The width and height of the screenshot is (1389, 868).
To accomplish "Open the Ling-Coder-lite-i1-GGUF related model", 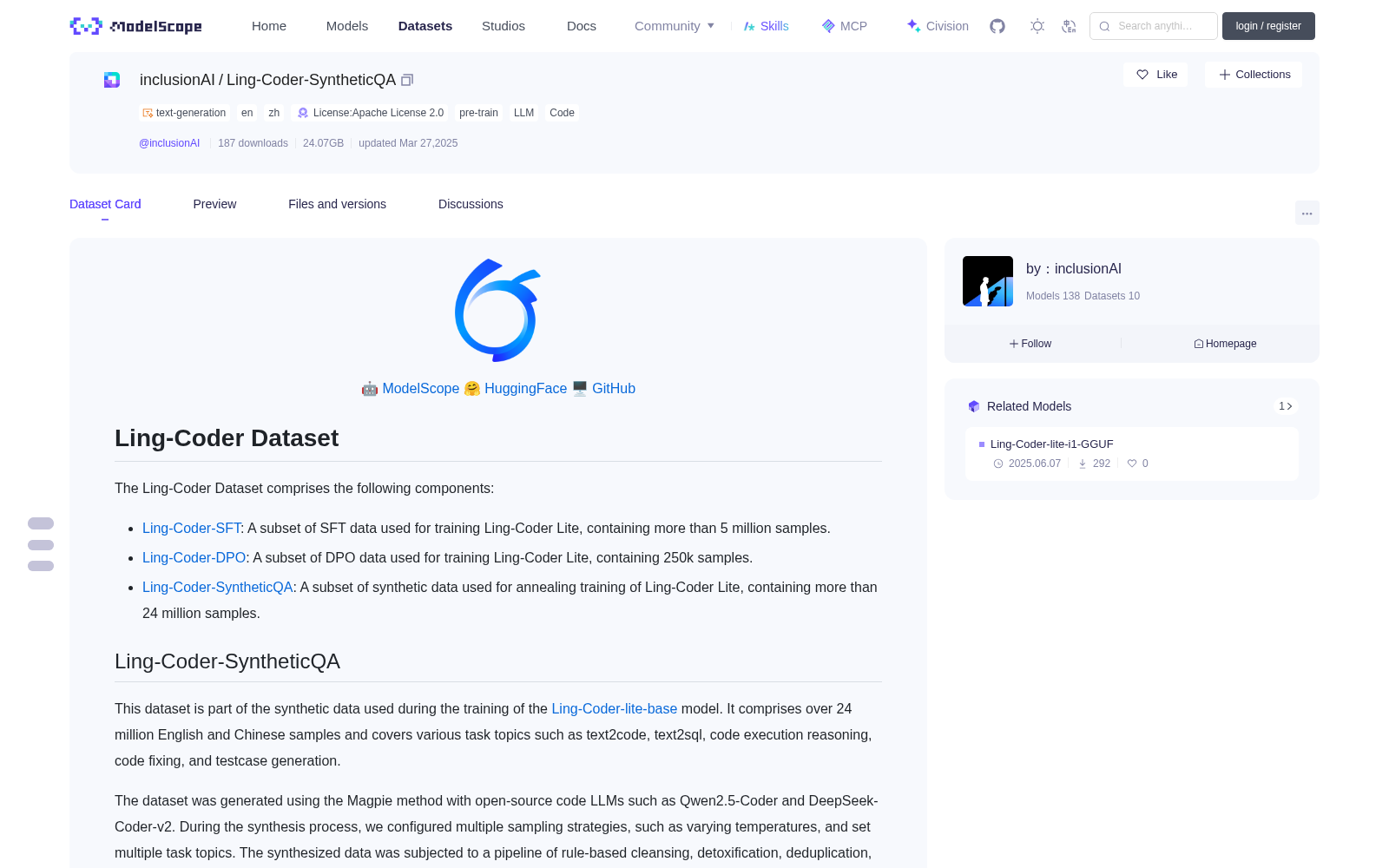I will (1051, 444).
